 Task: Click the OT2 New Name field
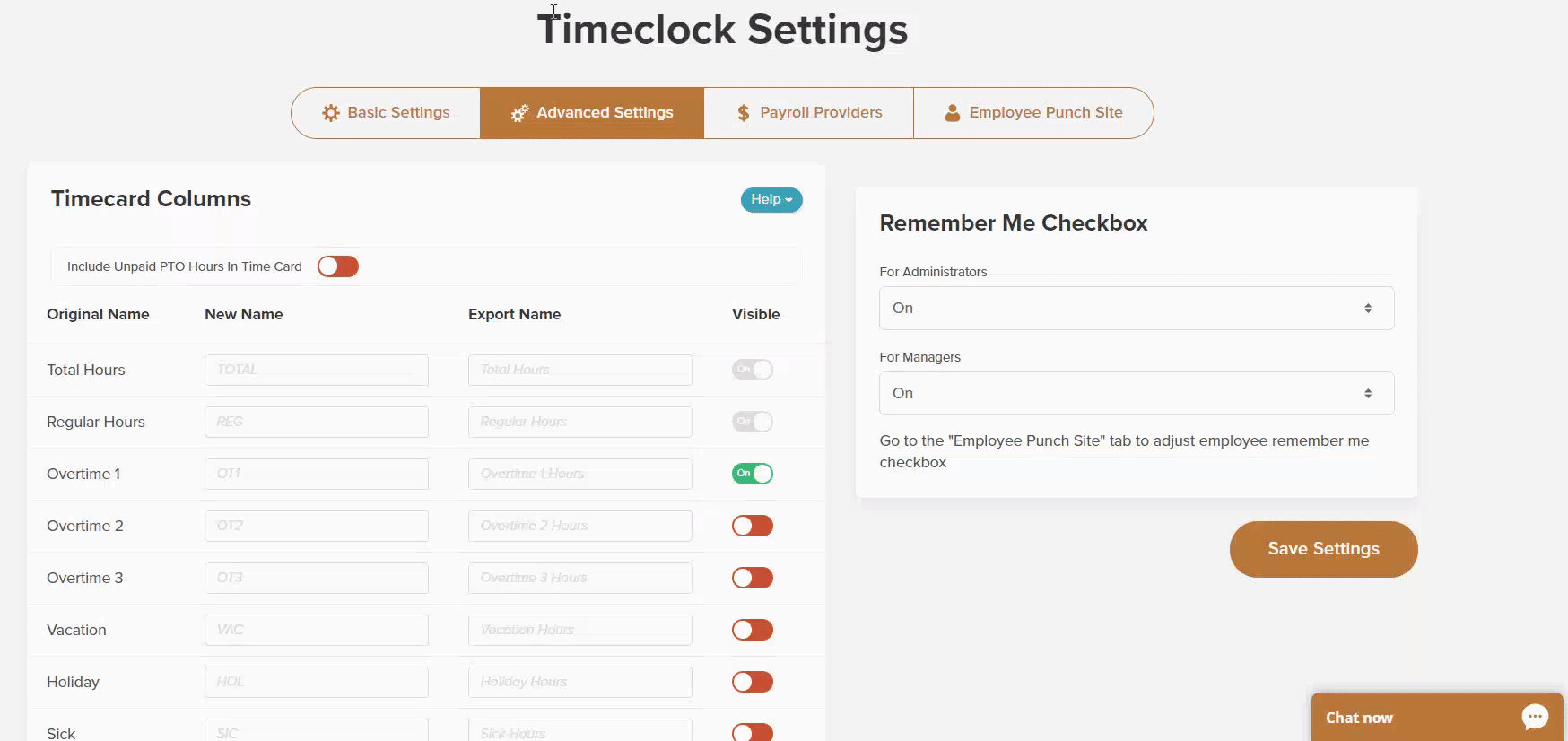pyautogui.click(x=316, y=525)
